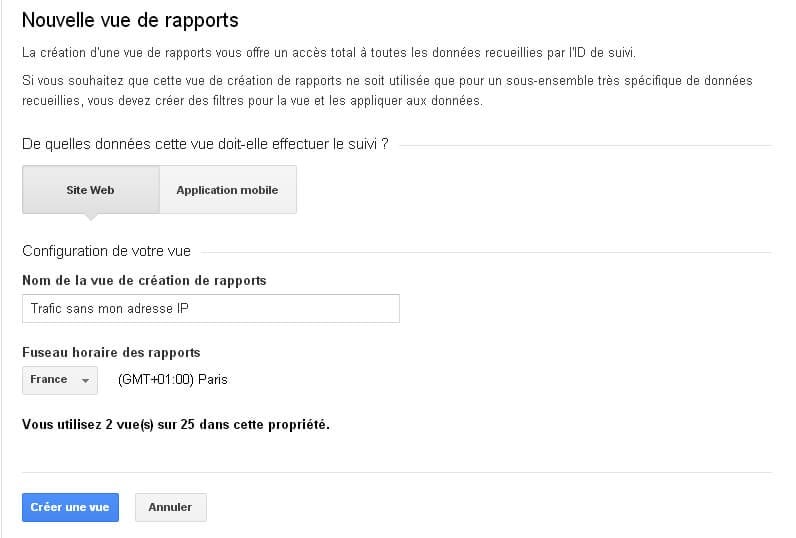Click the Nom de la vue label
This screenshot has height=538, width=796.
coord(144,280)
